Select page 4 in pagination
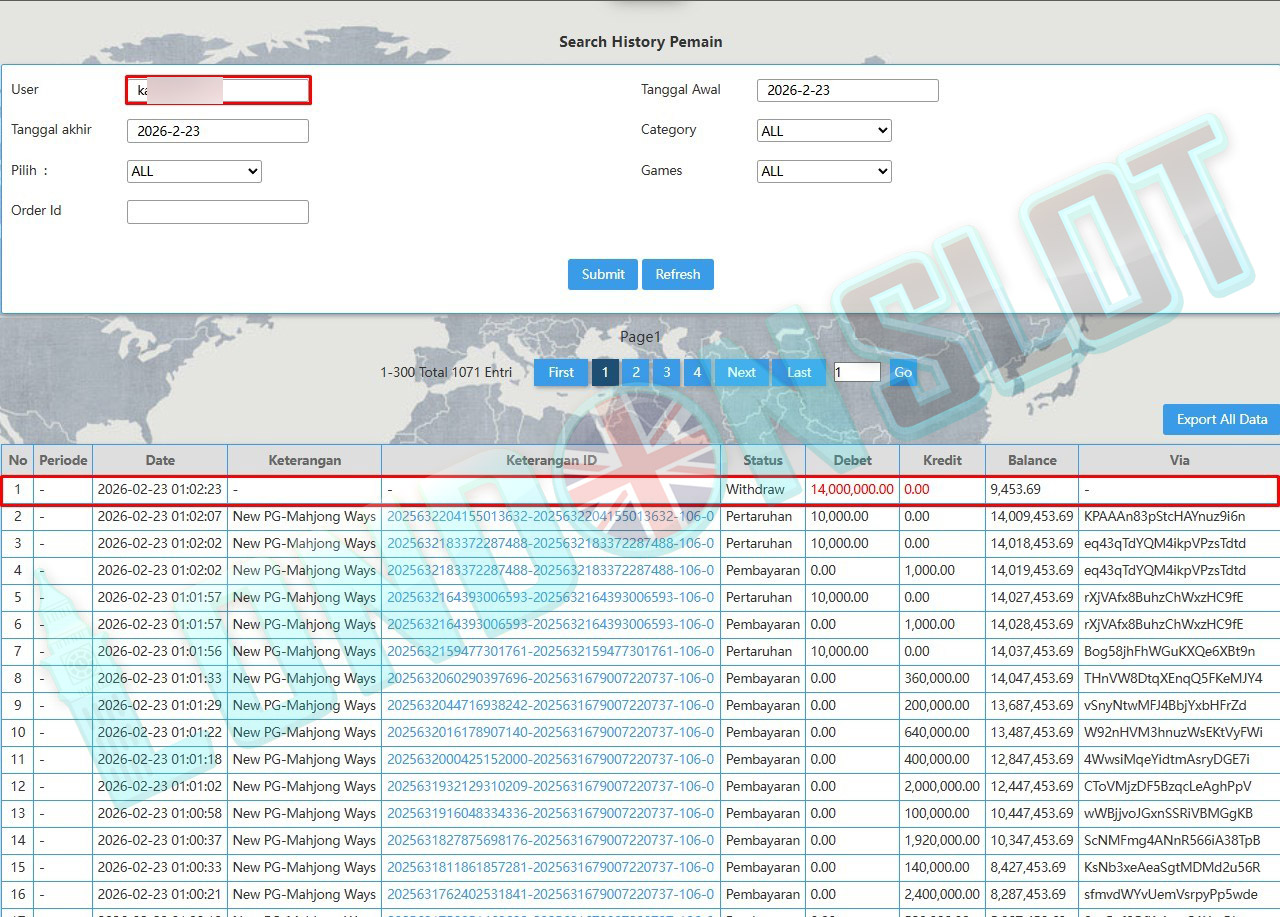The image size is (1280, 917). (x=697, y=372)
